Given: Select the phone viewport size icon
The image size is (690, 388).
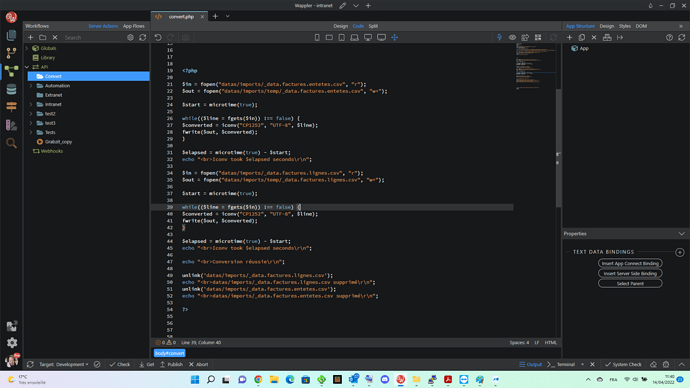Looking at the screenshot, I should point(317,38).
